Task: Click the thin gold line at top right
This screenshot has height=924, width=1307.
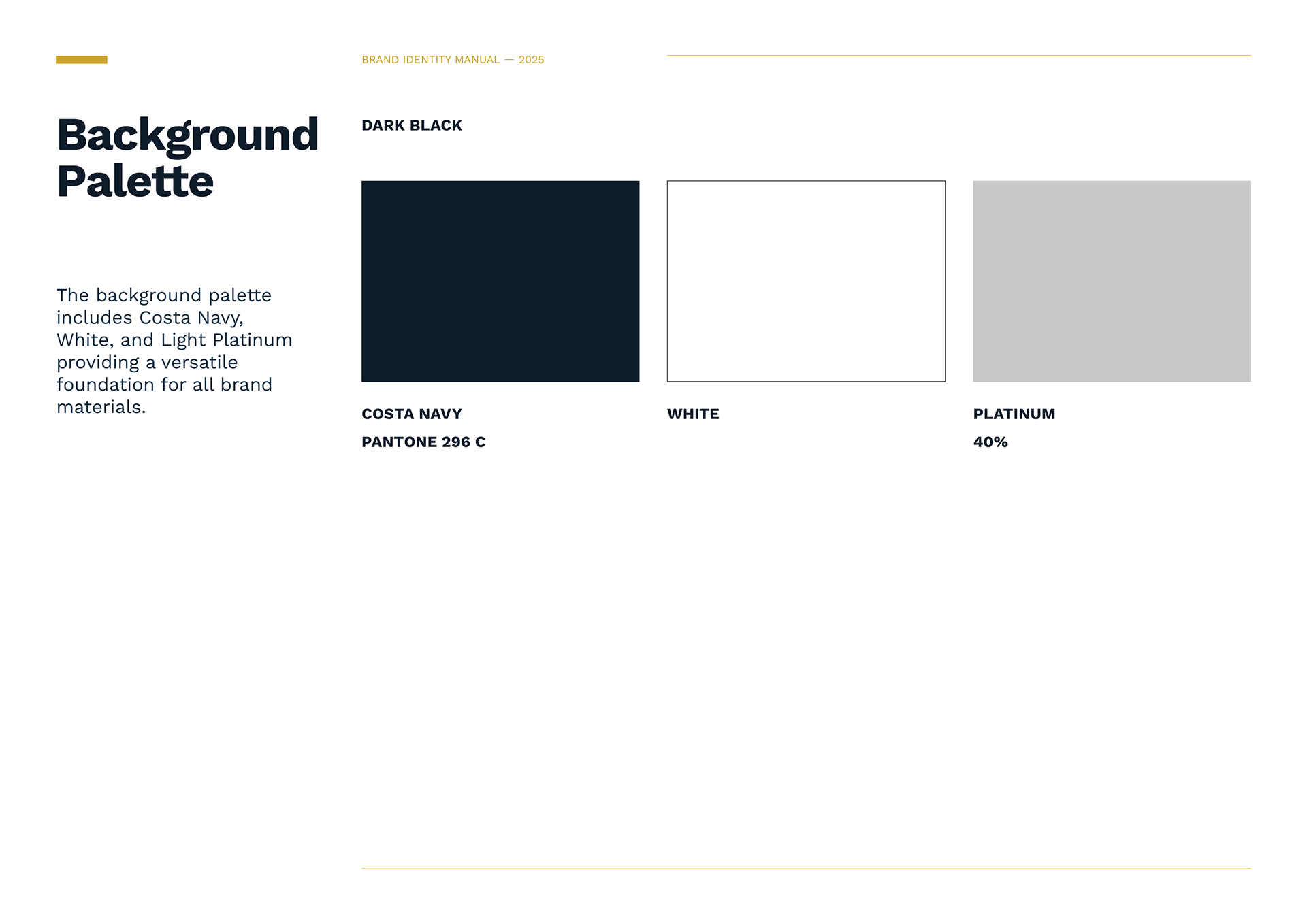Action: point(958,56)
